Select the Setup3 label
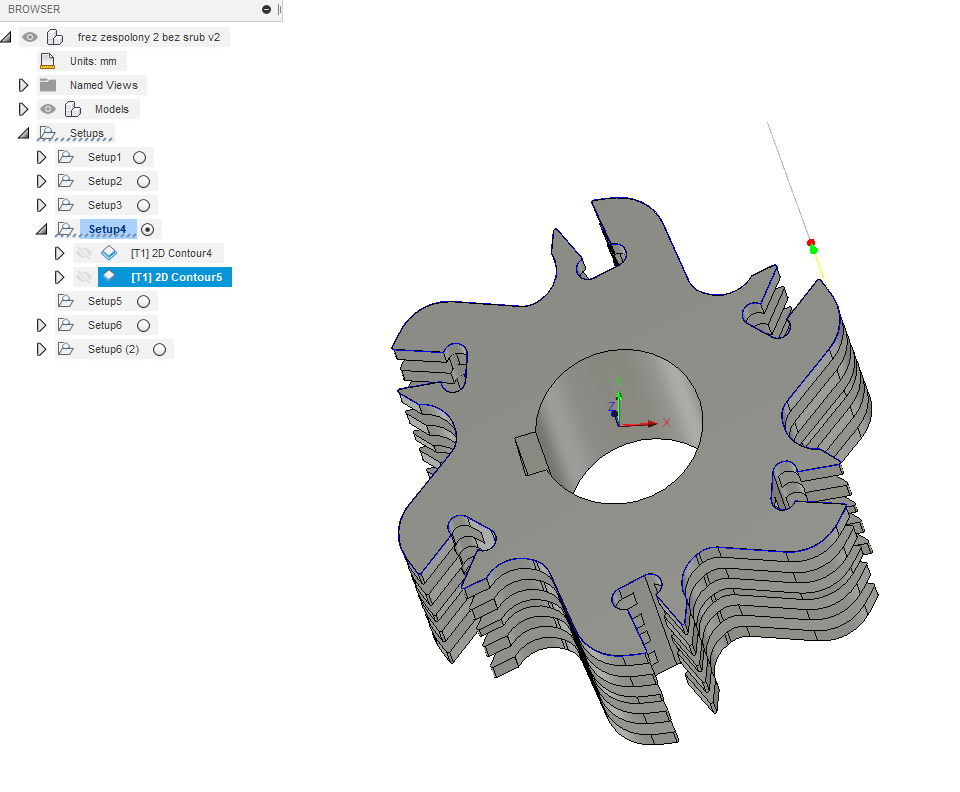Viewport: 960px width, 792px height. click(x=105, y=205)
